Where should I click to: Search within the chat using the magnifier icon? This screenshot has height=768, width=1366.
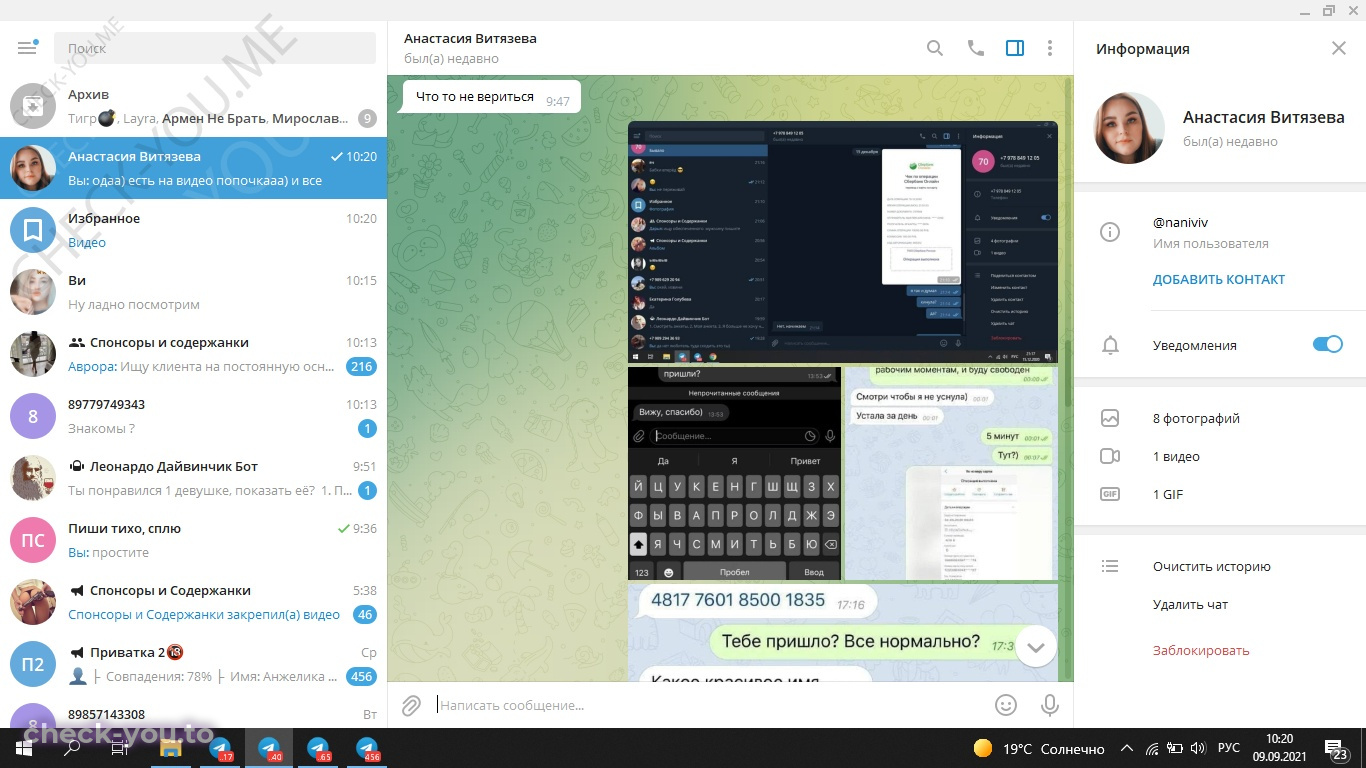935,48
